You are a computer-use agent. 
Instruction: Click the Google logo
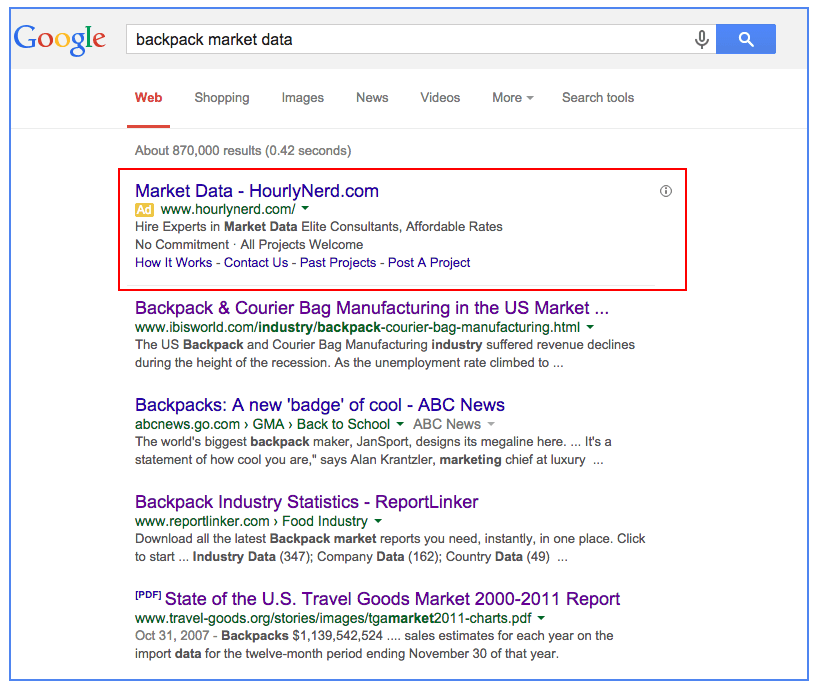(x=60, y=39)
